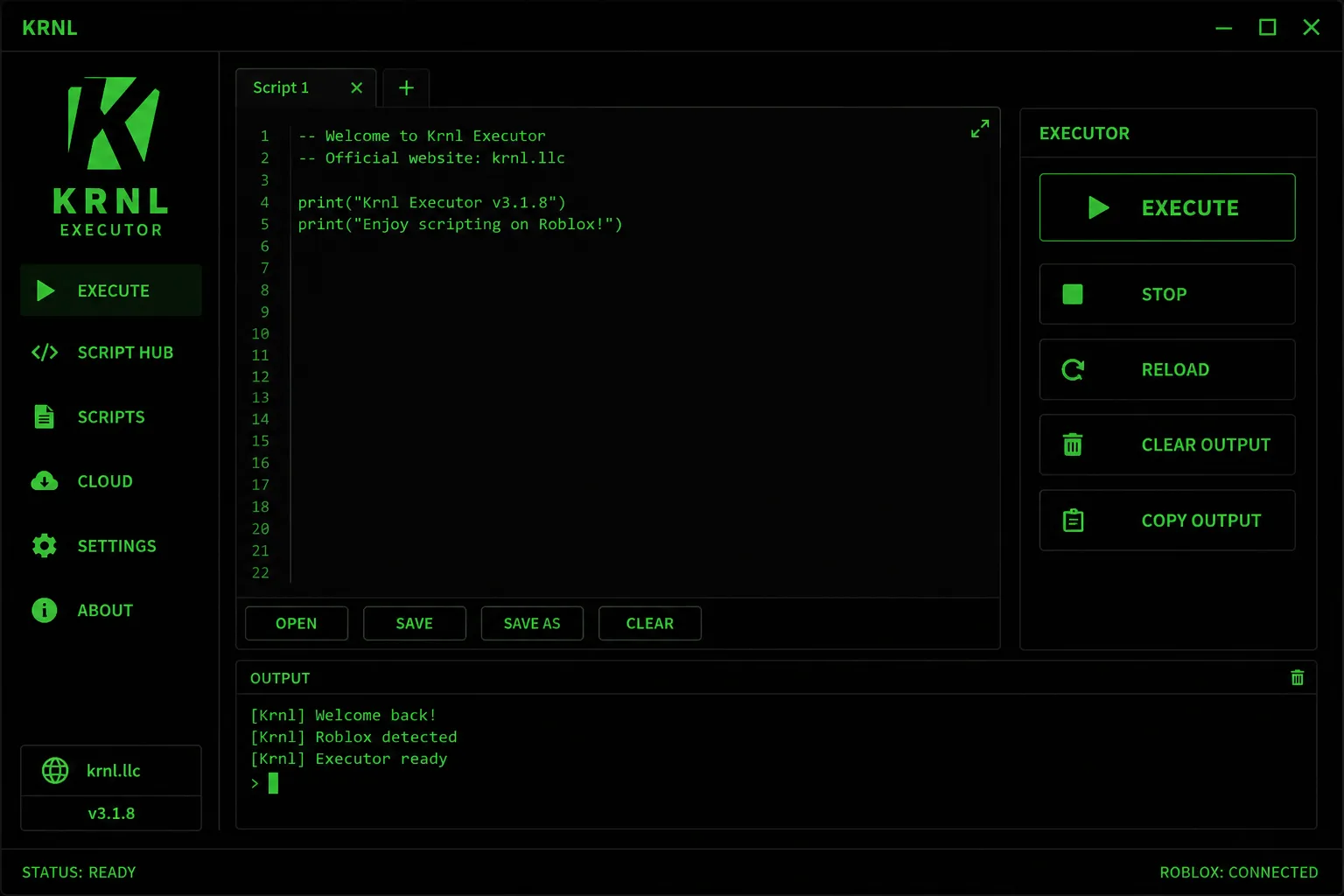
Task: Click the circular Reload arrow icon
Action: [1073, 369]
